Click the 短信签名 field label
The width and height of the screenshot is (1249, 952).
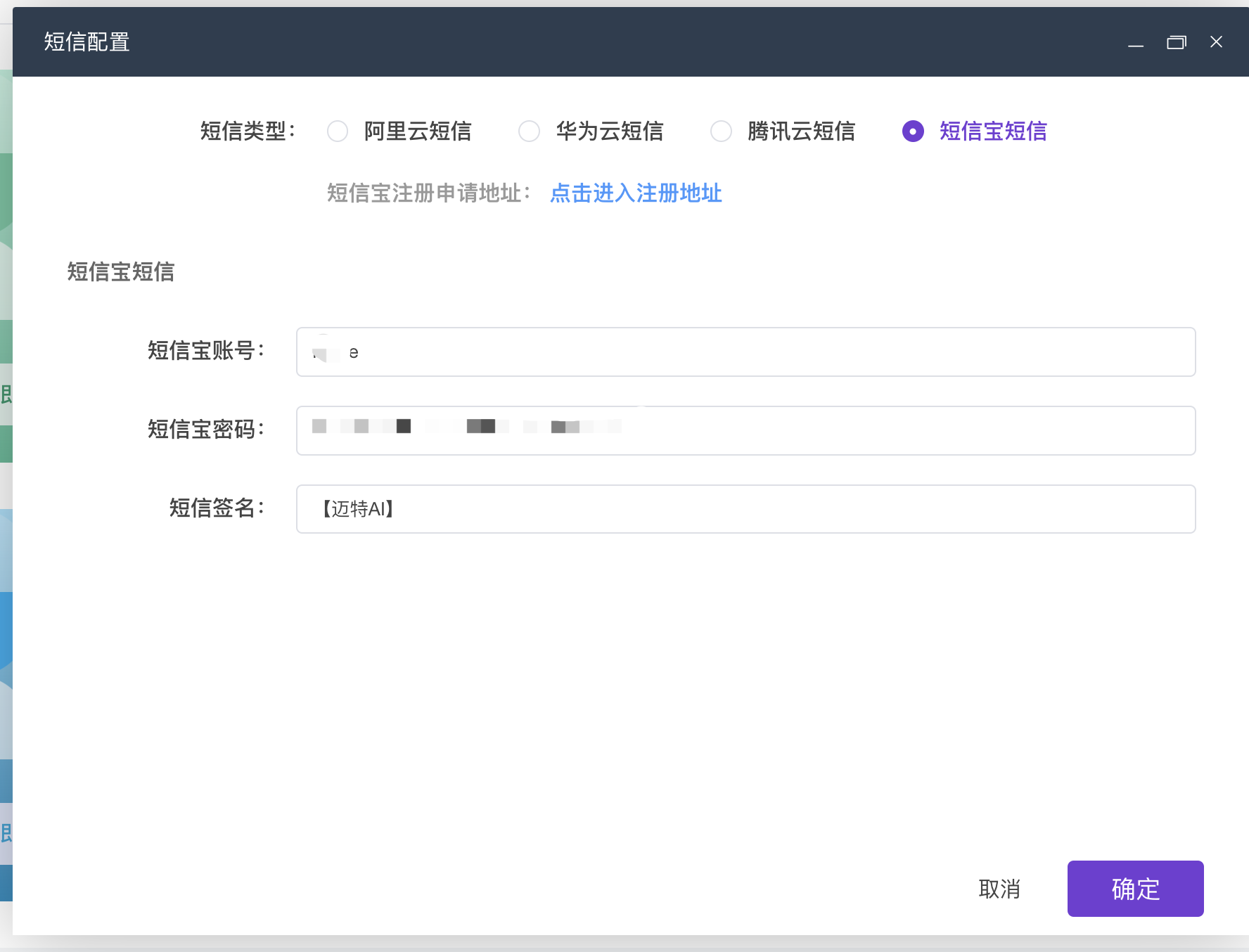[x=216, y=509]
